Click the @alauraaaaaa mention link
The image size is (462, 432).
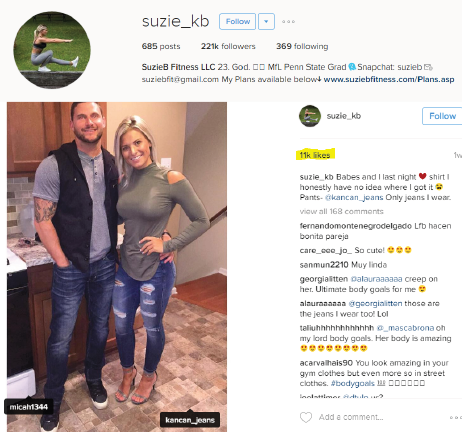[376, 279]
